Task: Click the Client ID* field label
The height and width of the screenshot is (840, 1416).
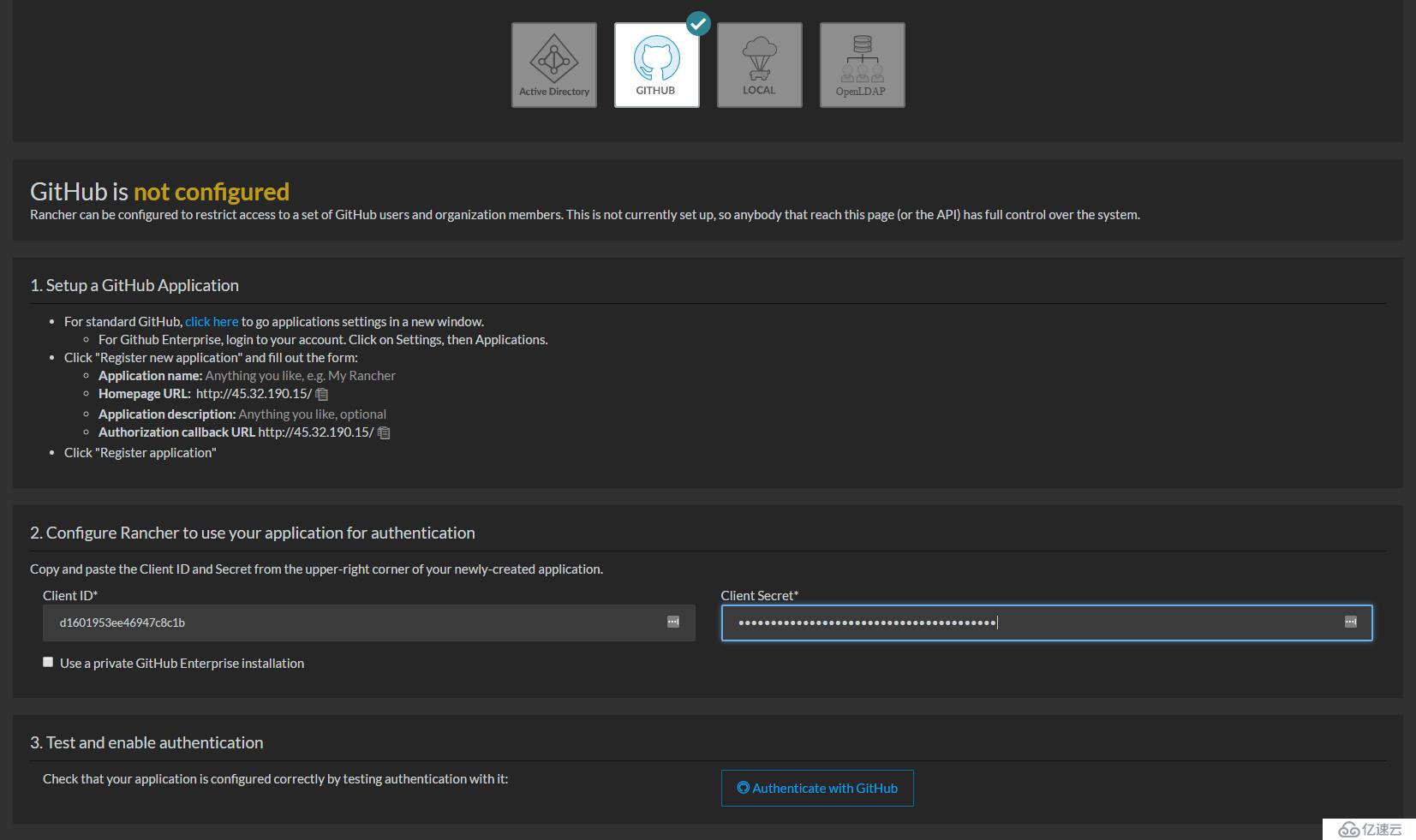Action: click(x=70, y=595)
